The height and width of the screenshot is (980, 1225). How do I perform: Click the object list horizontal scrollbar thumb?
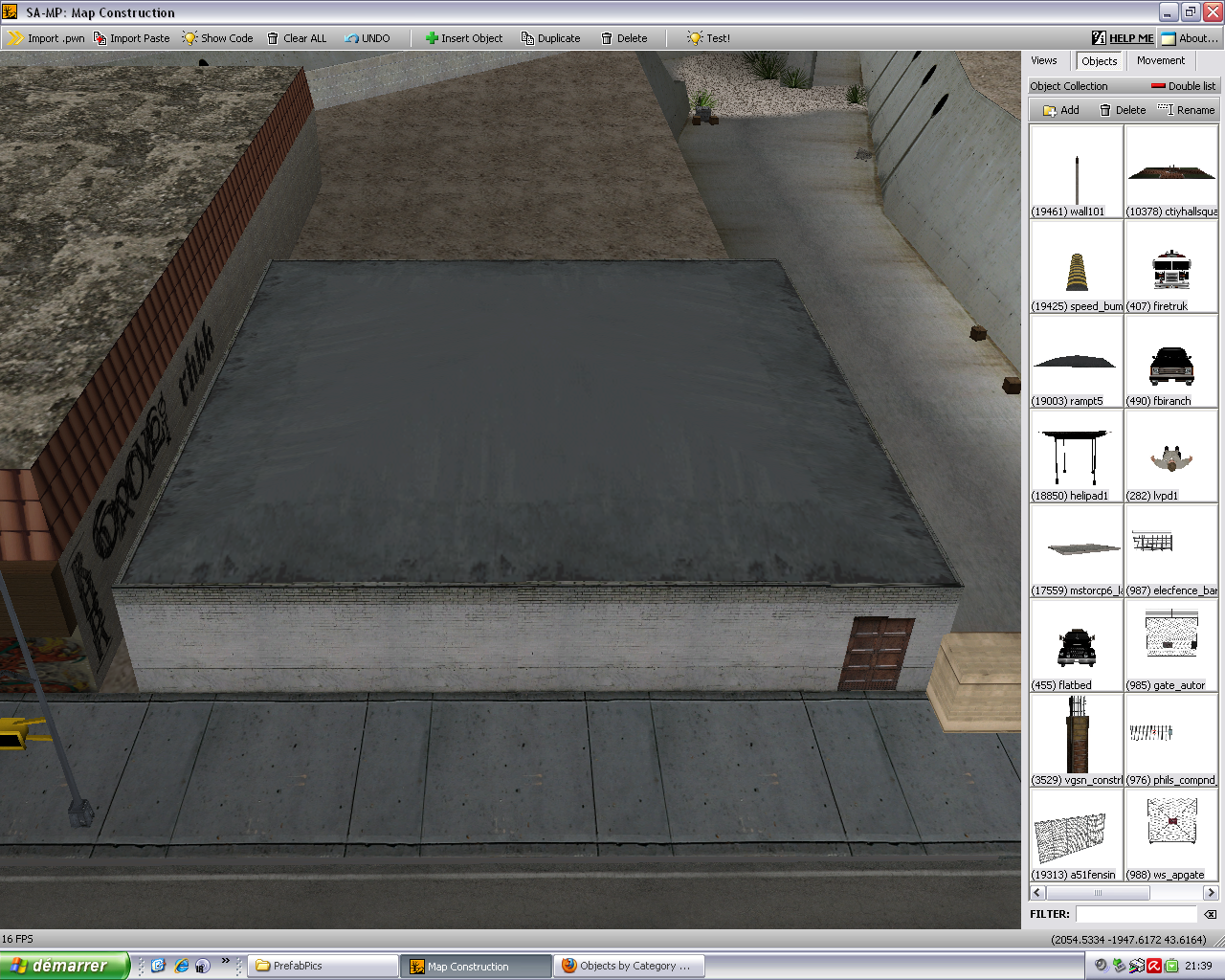point(1098,893)
